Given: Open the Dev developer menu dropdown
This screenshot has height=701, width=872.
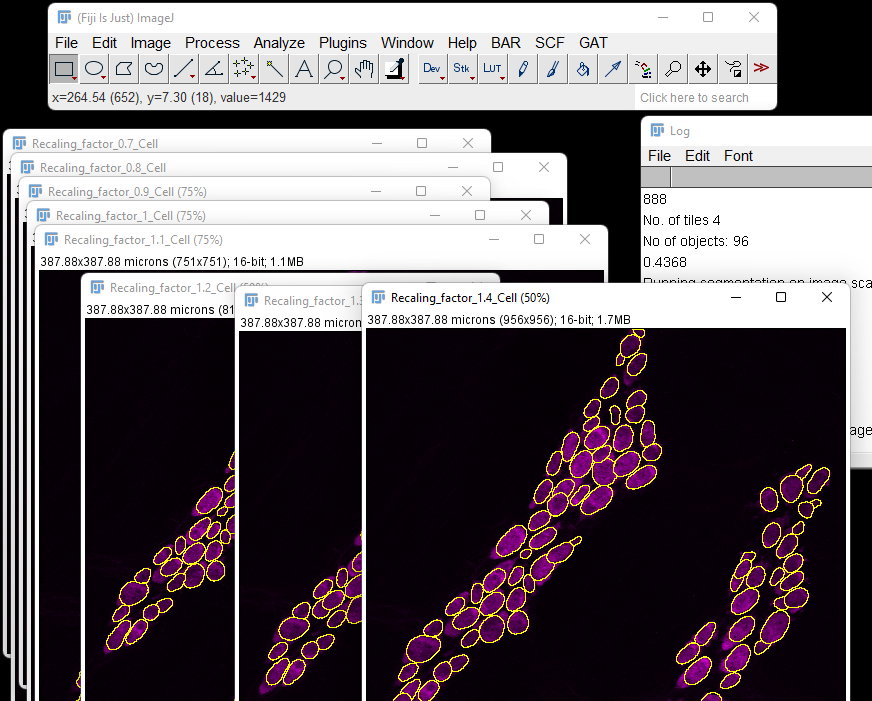Looking at the screenshot, I should coord(432,69).
